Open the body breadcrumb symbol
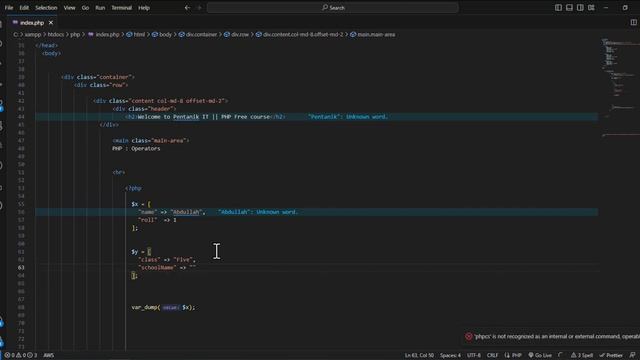This screenshot has height=360, width=640. [x=162, y=35]
